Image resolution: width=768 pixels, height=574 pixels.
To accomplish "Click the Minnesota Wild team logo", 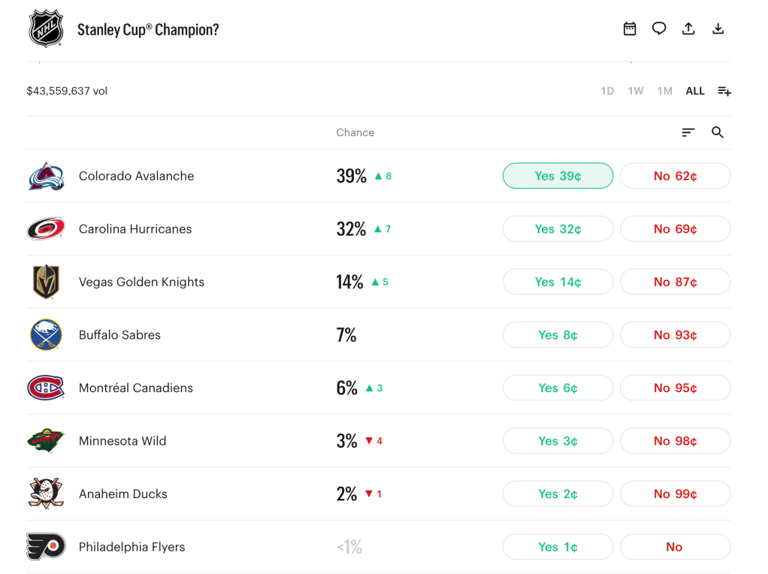I will coord(46,441).
